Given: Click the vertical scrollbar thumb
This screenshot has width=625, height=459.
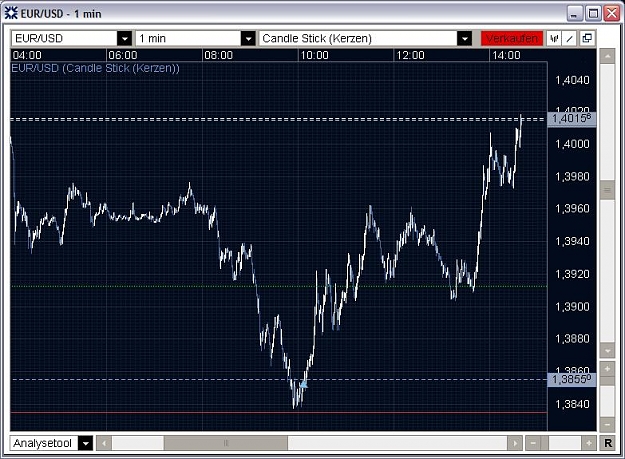Looking at the screenshot, I should [x=607, y=190].
